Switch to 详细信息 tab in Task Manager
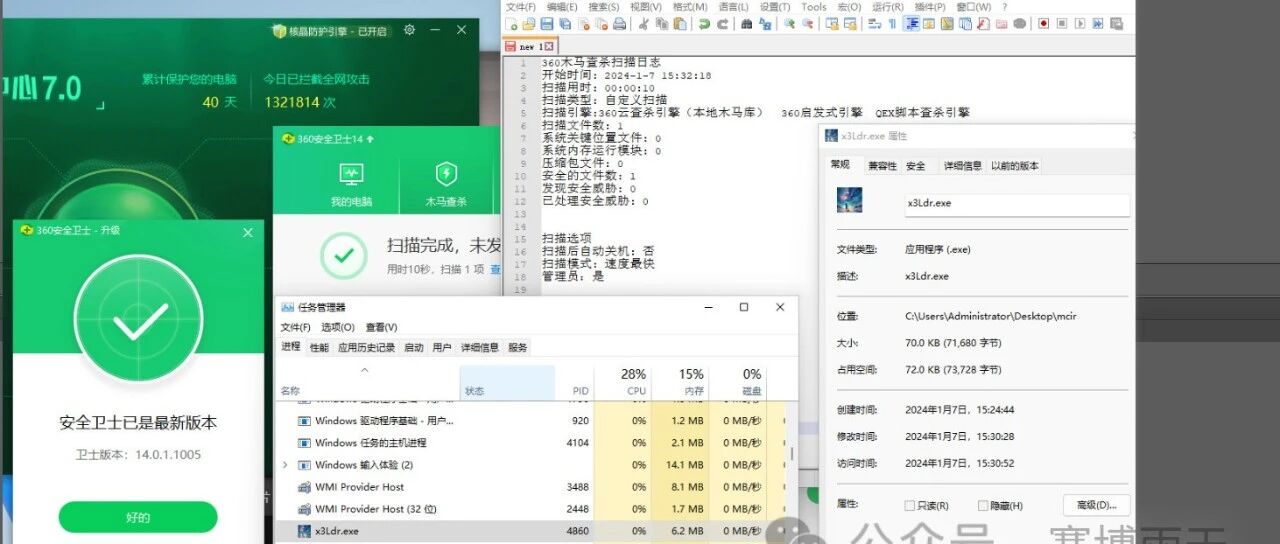The height and width of the screenshot is (544, 1280). pyautogui.click(x=479, y=347)
